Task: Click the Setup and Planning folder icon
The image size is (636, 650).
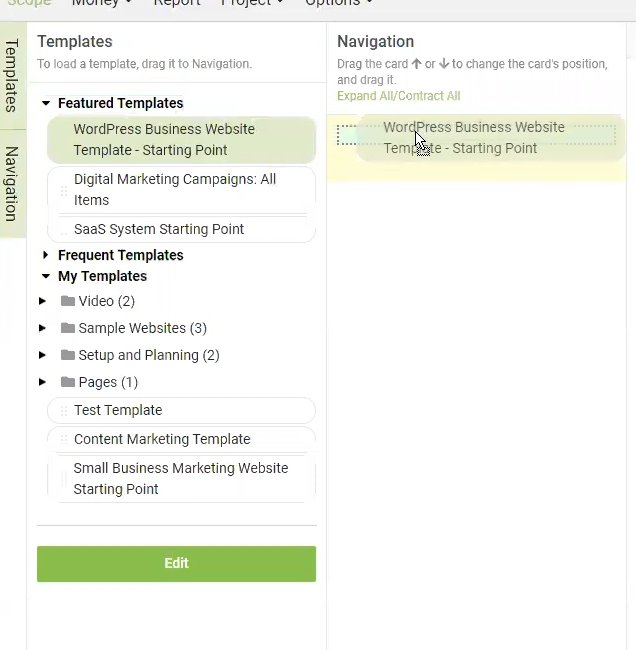Action: click(68, 355)
